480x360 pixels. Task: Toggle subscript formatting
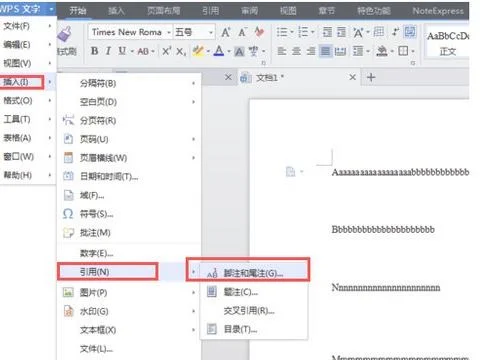[x=181, y=51]
